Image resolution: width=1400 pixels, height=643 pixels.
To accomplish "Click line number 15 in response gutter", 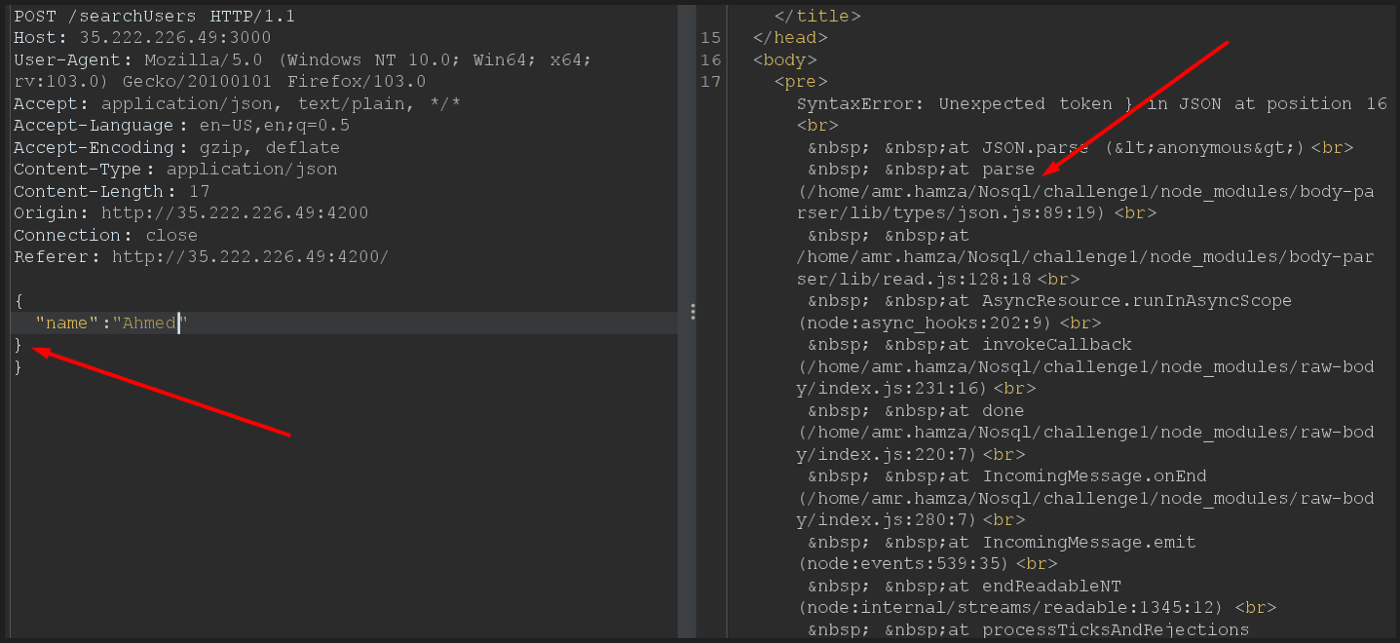I will pyautogui.click(x=710, y=38).
